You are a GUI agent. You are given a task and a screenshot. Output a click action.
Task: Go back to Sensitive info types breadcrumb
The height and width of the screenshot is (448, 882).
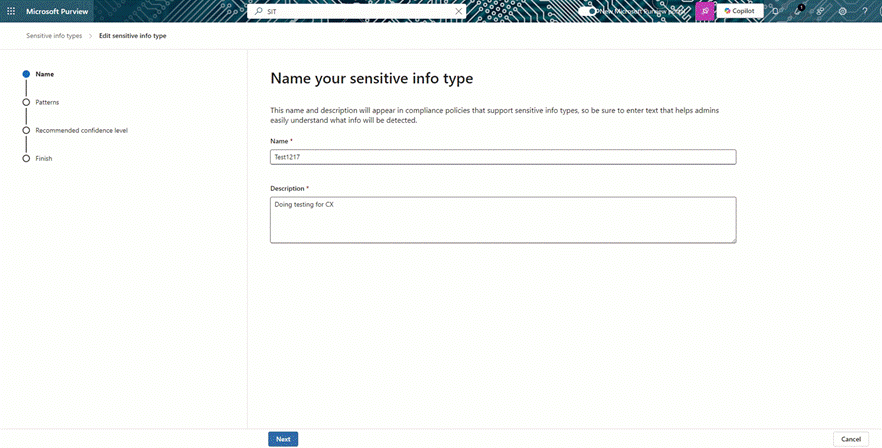[x=54, y=35]
